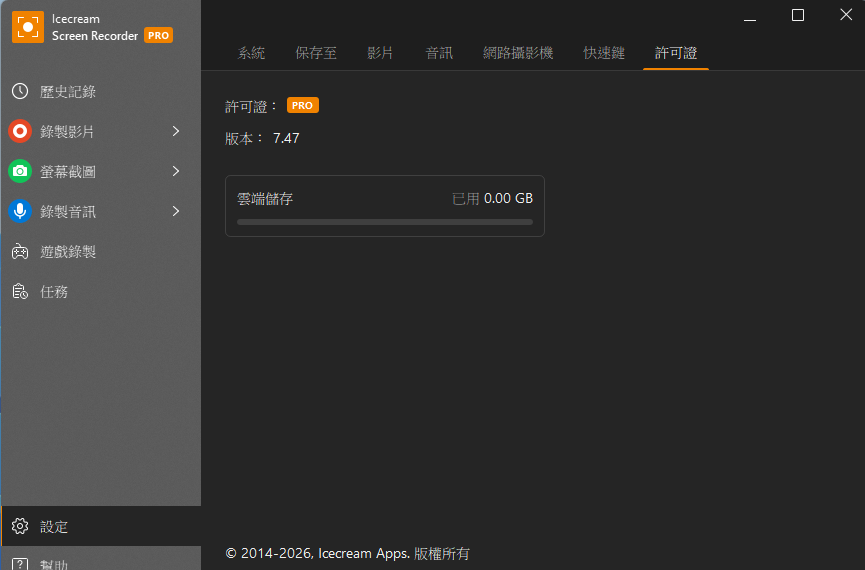This screenshot has height=570, width=865.
Task: Click the 已用 0.00 GB value
Action: 493,199
